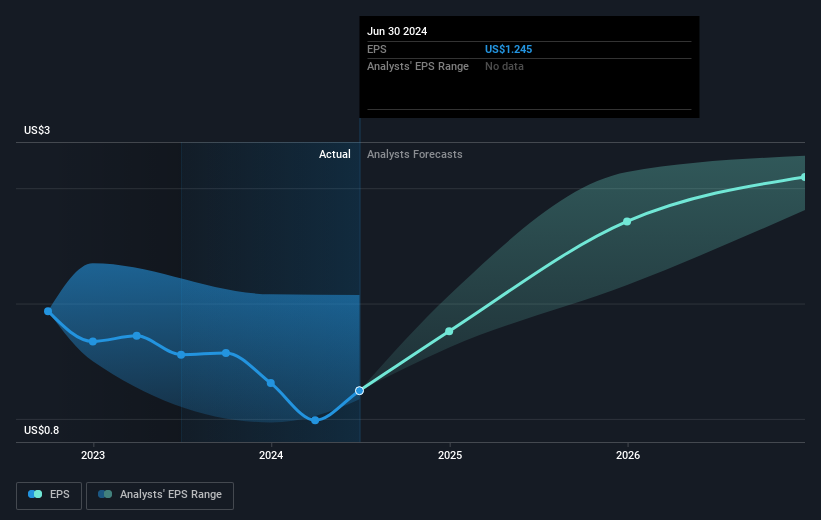Click the 2023 x-axis label

93,455
